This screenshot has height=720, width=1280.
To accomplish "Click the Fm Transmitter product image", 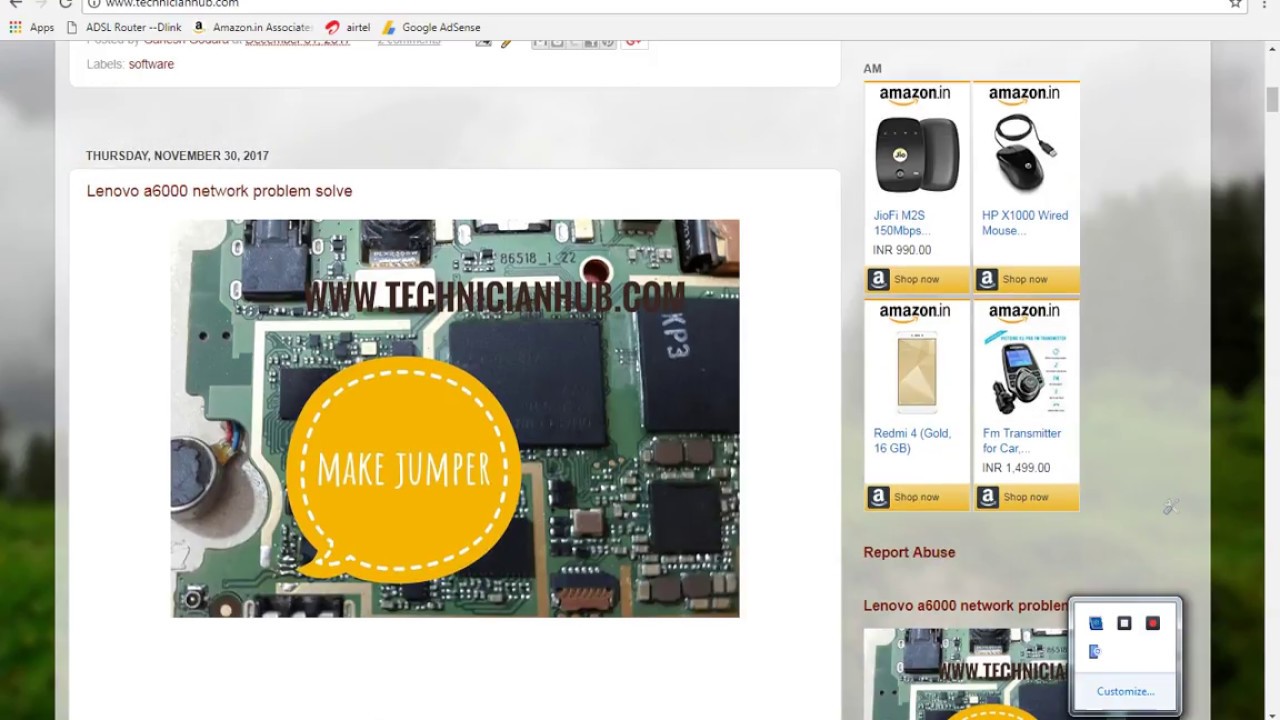I will (1025, 371).
